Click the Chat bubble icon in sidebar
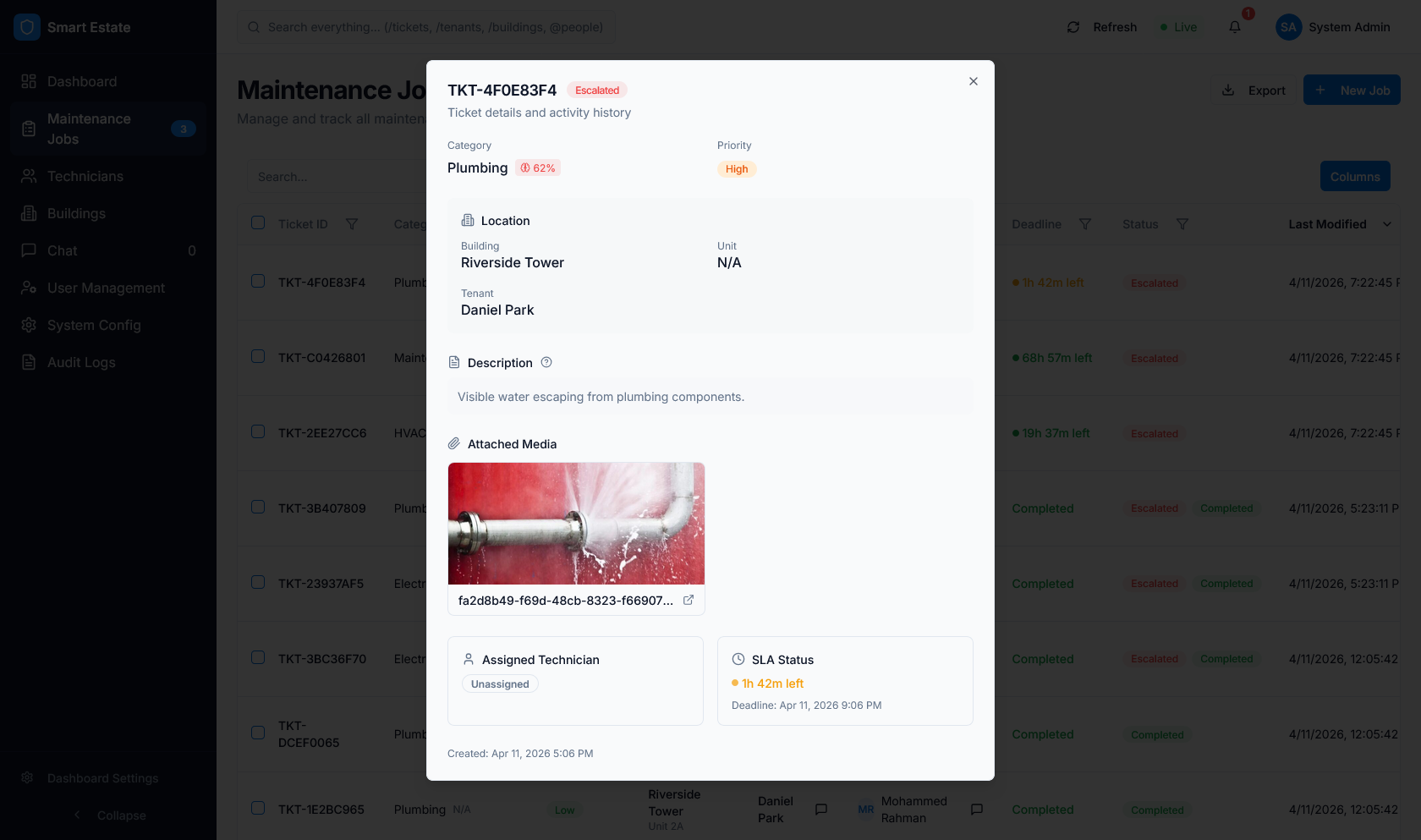This screenshot has width=1421, height=840. [x=29, y=250]
